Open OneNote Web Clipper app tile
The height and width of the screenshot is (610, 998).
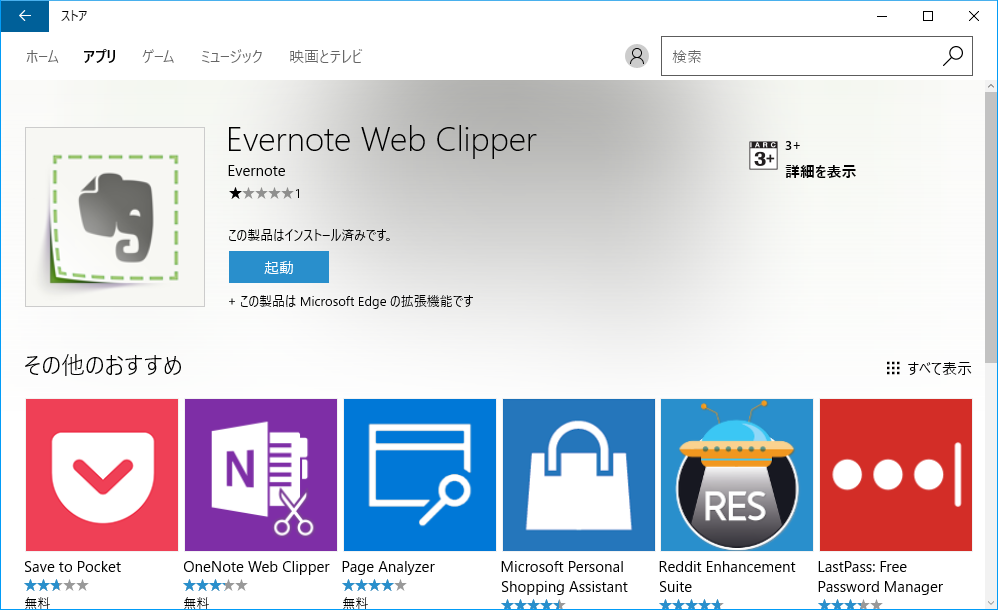pyautogui.click(x=261, y=475)
